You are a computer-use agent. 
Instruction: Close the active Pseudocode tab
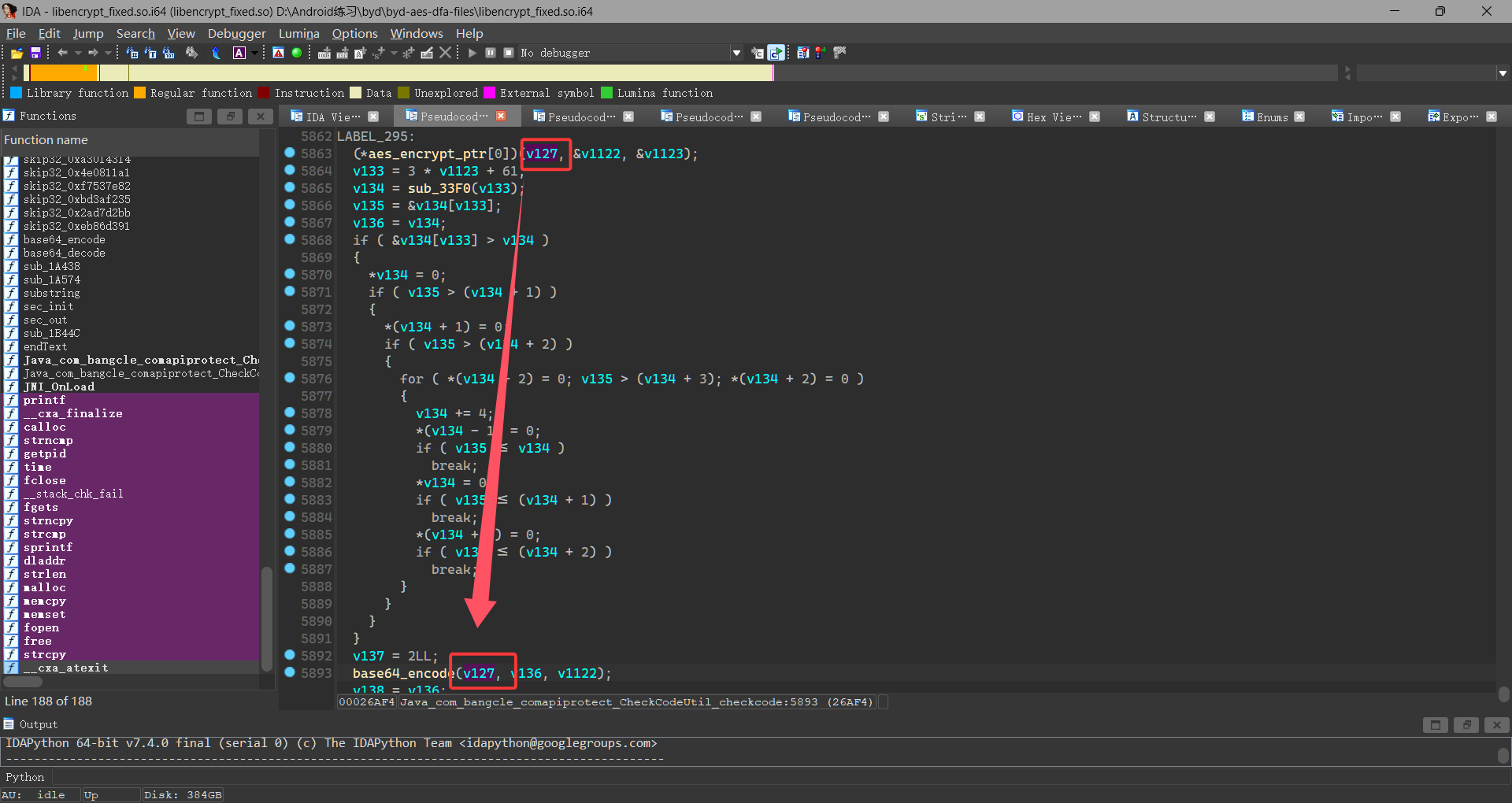click(501, 116)
